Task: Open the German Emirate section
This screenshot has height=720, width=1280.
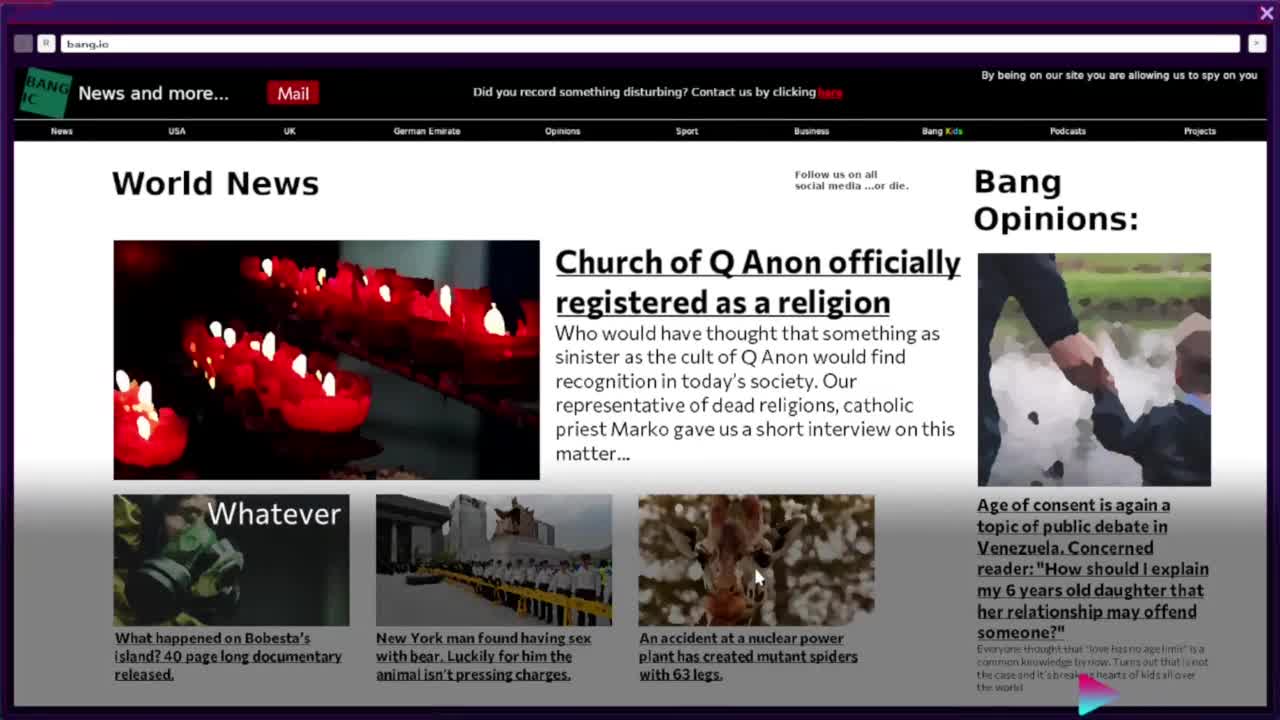Action: (x=426, y=131)
